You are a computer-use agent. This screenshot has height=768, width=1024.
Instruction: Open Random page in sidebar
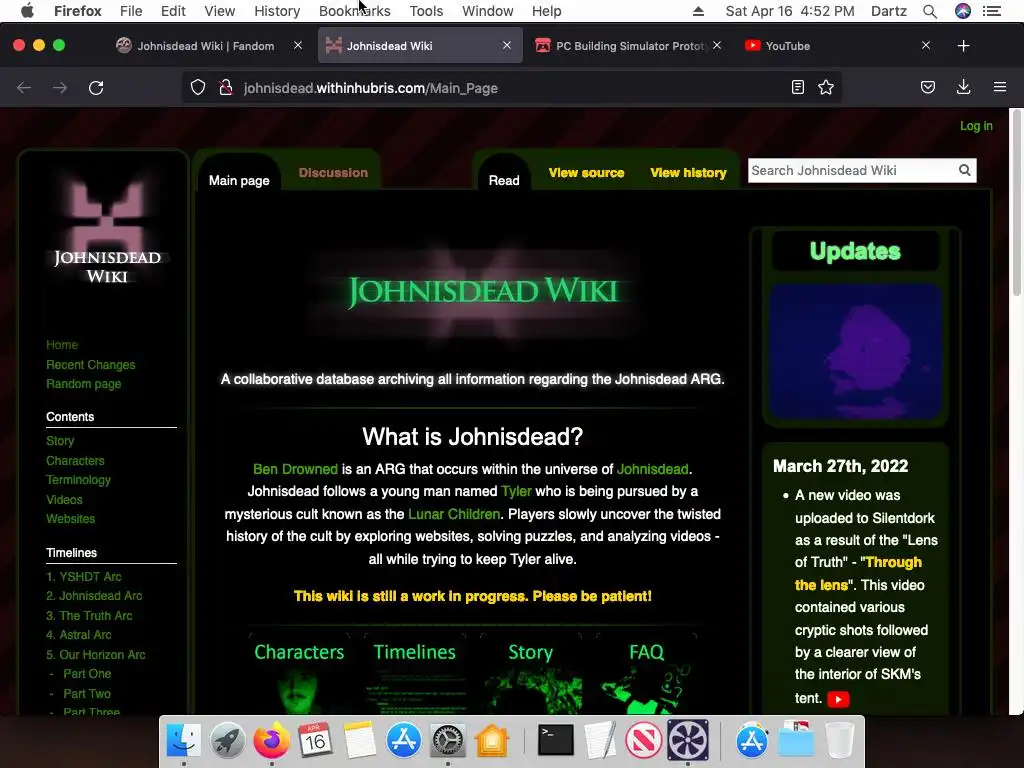pos(84,384)
